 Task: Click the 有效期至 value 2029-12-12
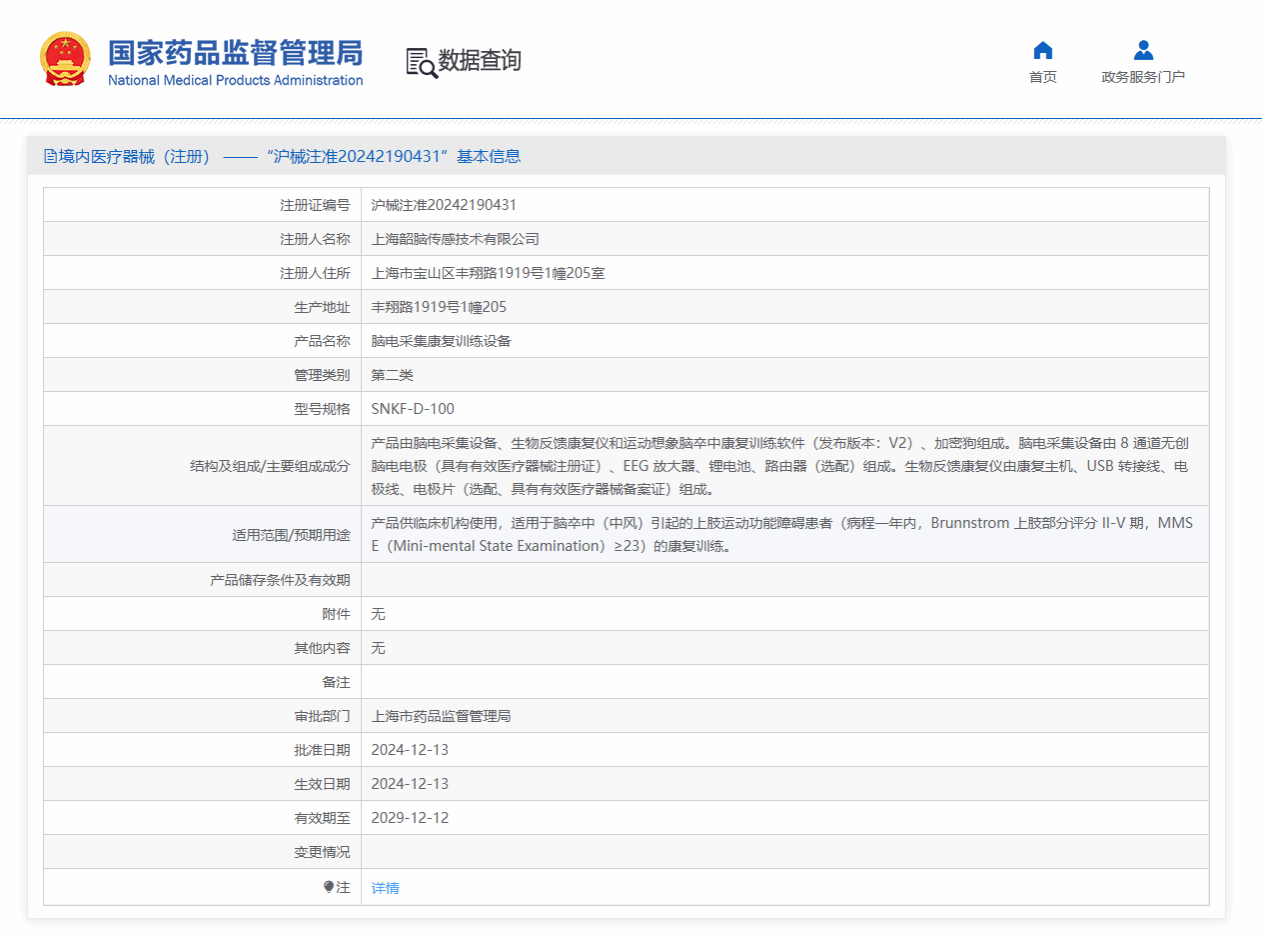point(408,817)
